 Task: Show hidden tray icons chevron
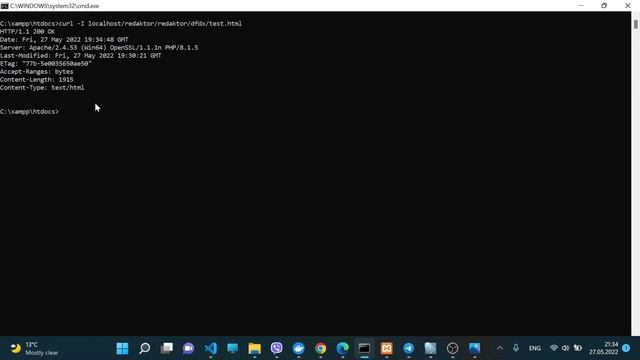click(x=500, y=348)
